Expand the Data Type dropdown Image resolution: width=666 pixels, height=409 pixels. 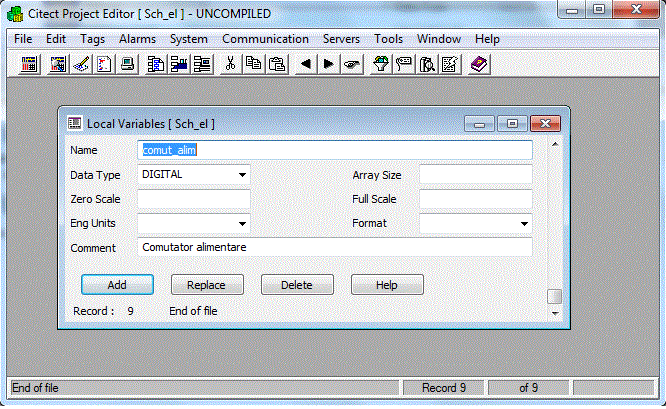242,175
